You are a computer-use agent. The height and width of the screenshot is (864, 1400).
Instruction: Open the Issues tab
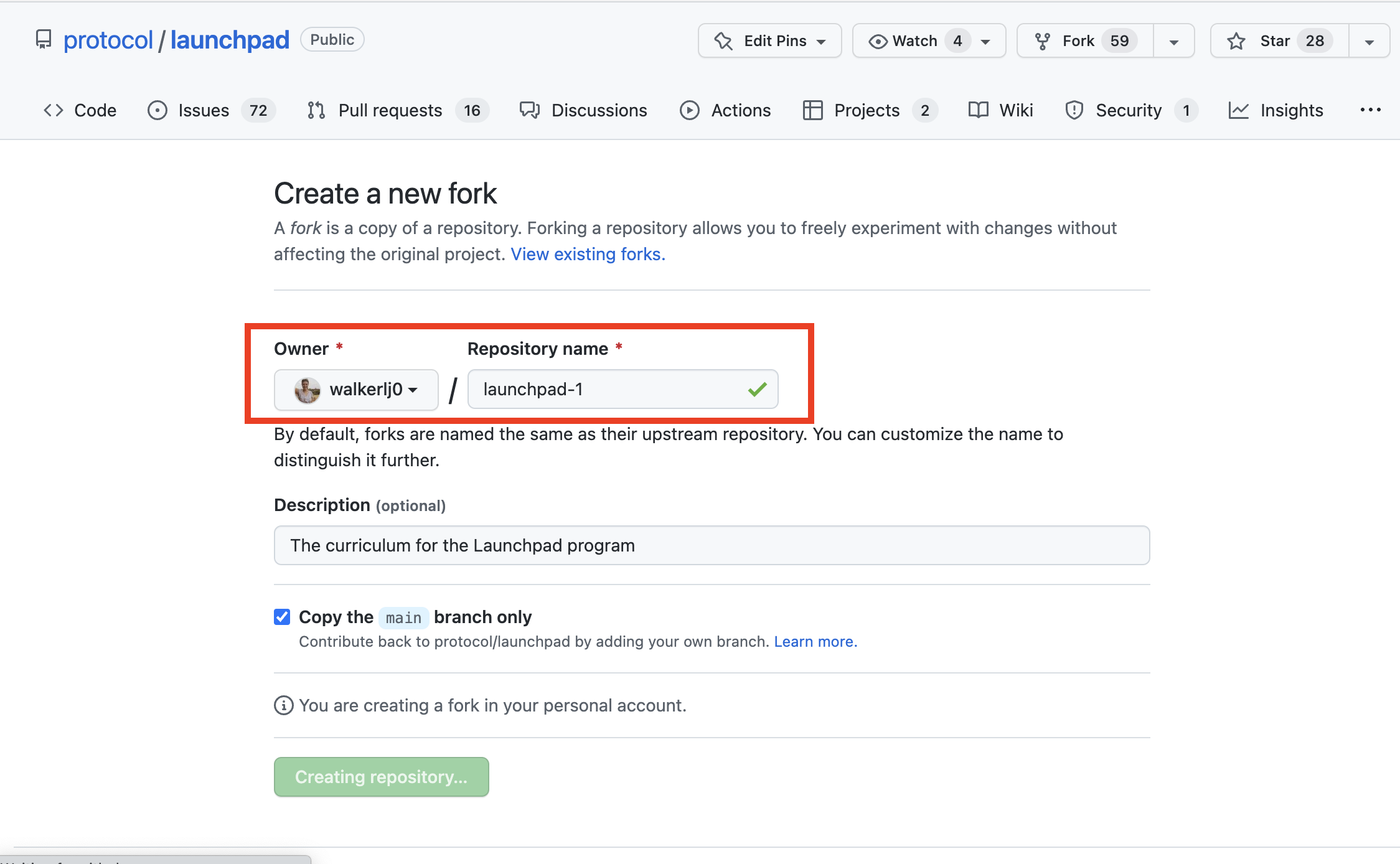[x=212, y=110]
